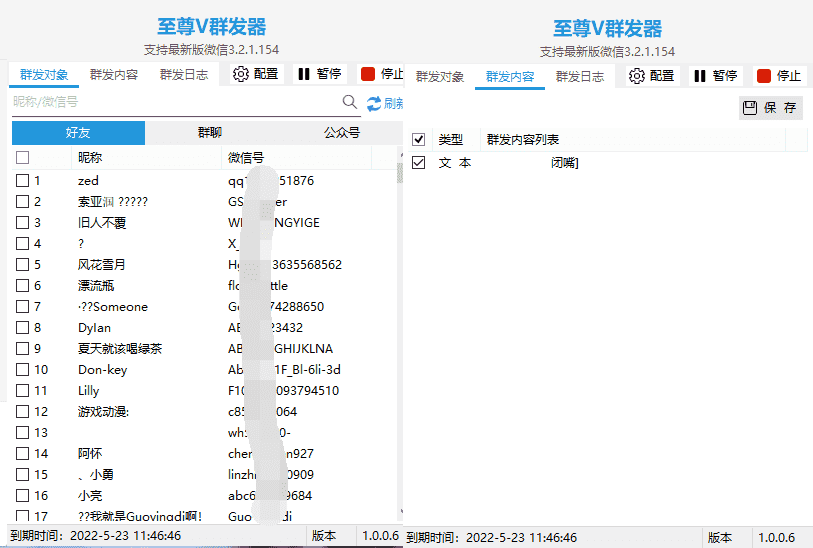The height and width of the screenshot is (548, 813).
Task: Click 停止 stop button in right window
Action: click(779, 76)
